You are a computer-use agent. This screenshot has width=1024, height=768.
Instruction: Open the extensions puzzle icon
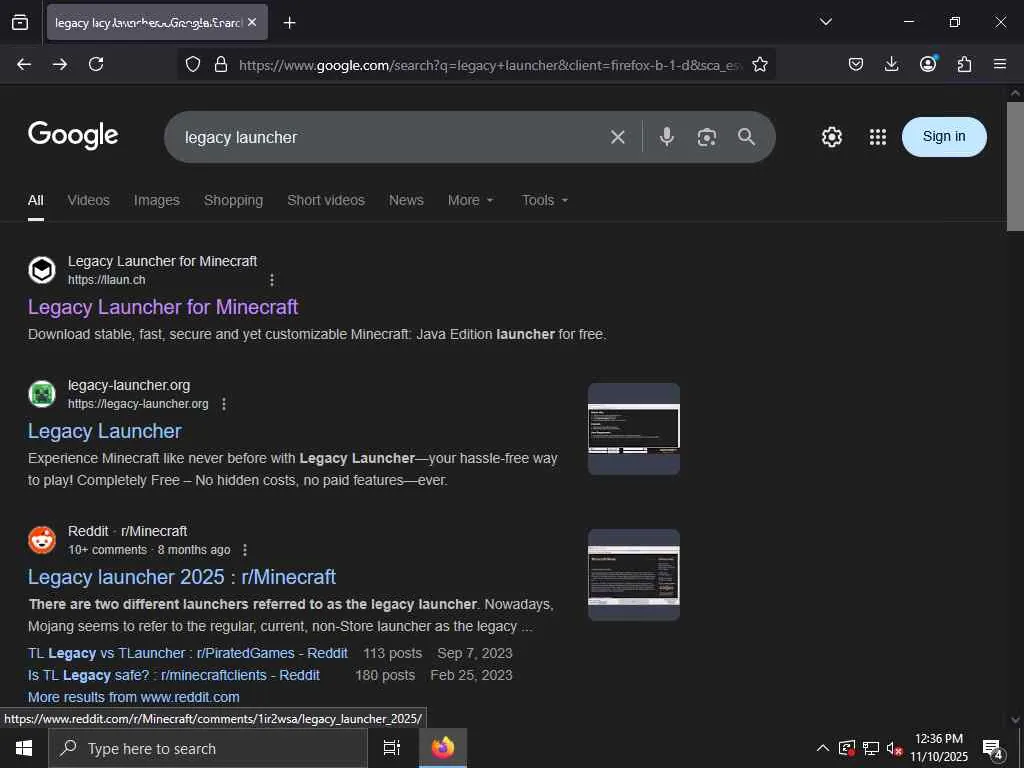point(964,64)
